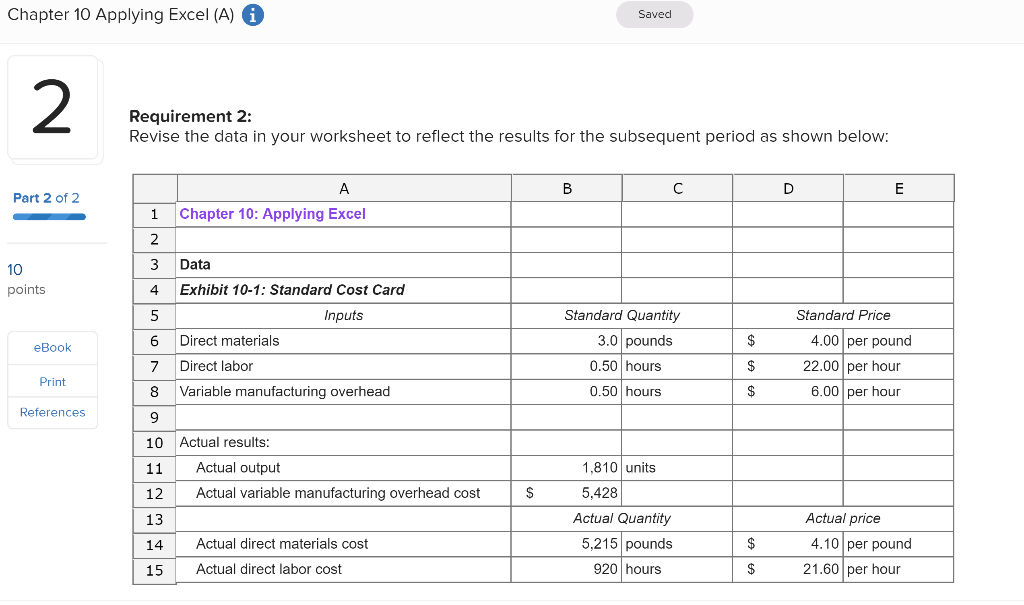Select spreadsheet column header A
Screen dimensions: 1024x605
[343, 187]
